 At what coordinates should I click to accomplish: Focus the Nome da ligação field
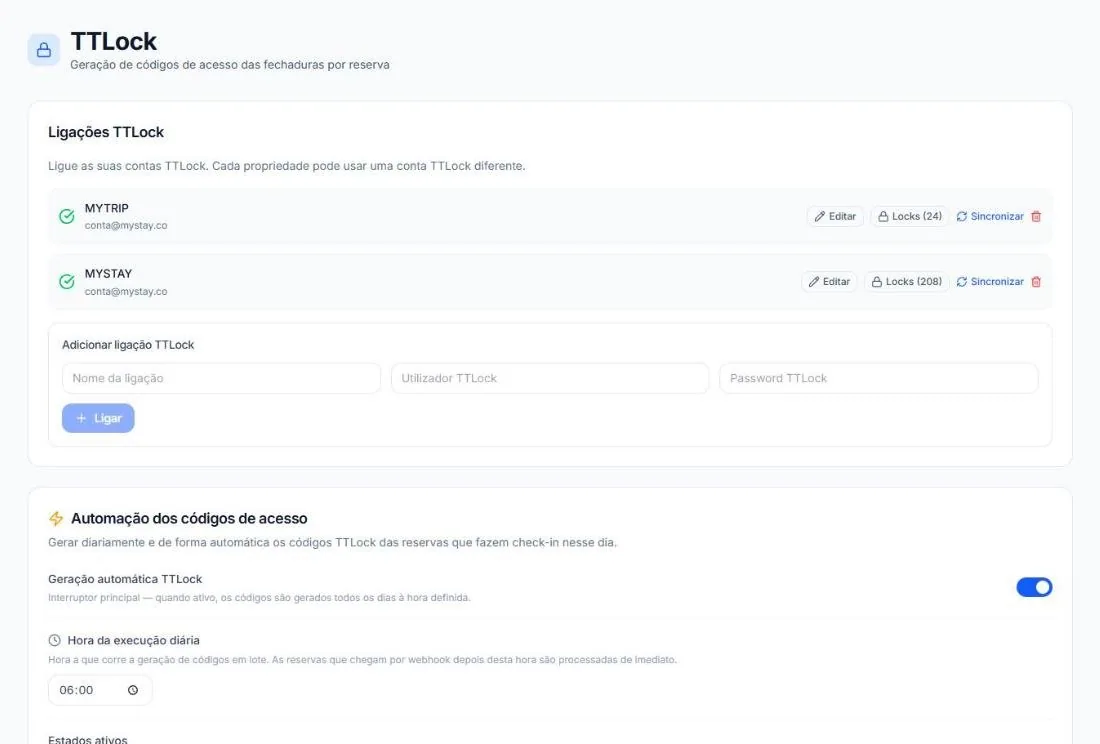point(221,379)
